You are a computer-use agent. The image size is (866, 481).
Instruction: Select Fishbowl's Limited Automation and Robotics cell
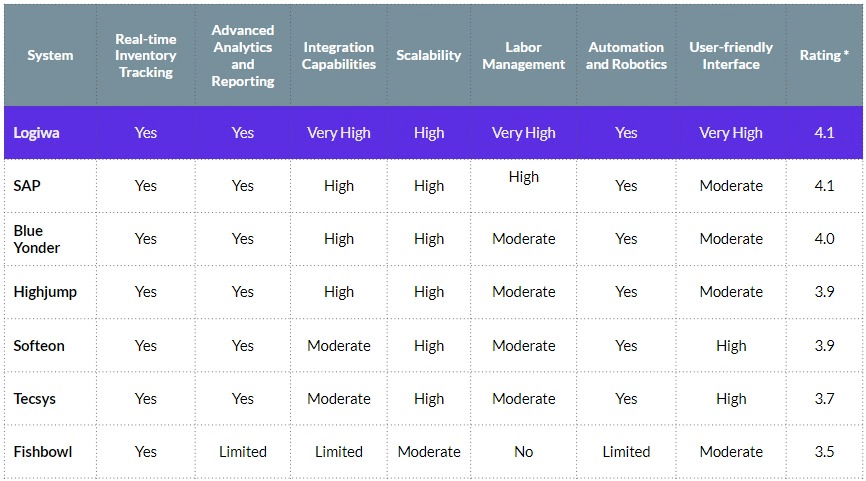(626, 452)
